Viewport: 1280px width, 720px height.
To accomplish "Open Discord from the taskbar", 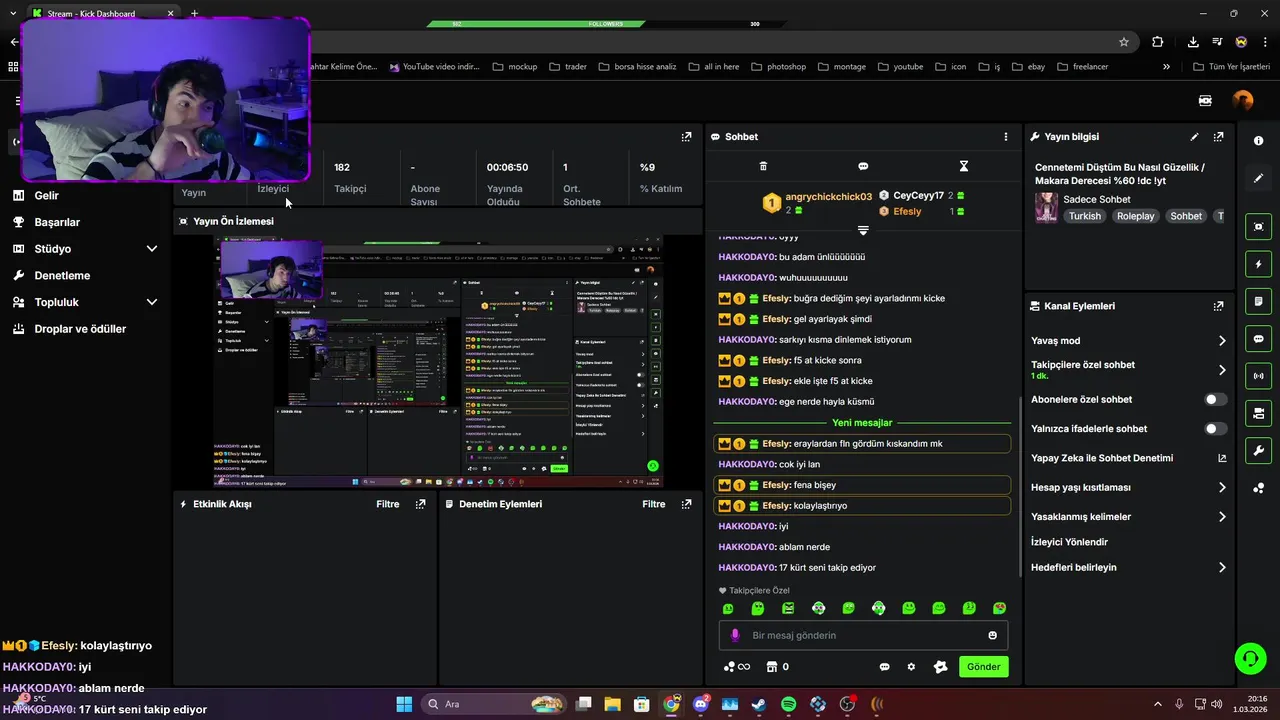I will [700, 704].
